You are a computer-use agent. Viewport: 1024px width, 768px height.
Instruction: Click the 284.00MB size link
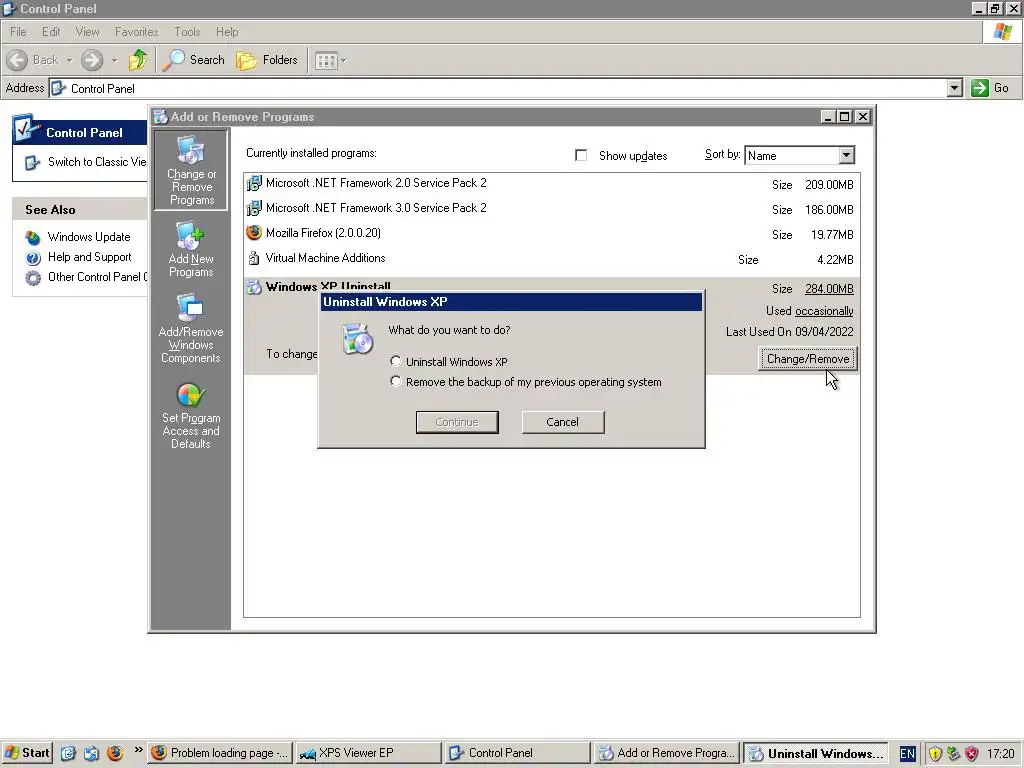click(x=829, y=289)
